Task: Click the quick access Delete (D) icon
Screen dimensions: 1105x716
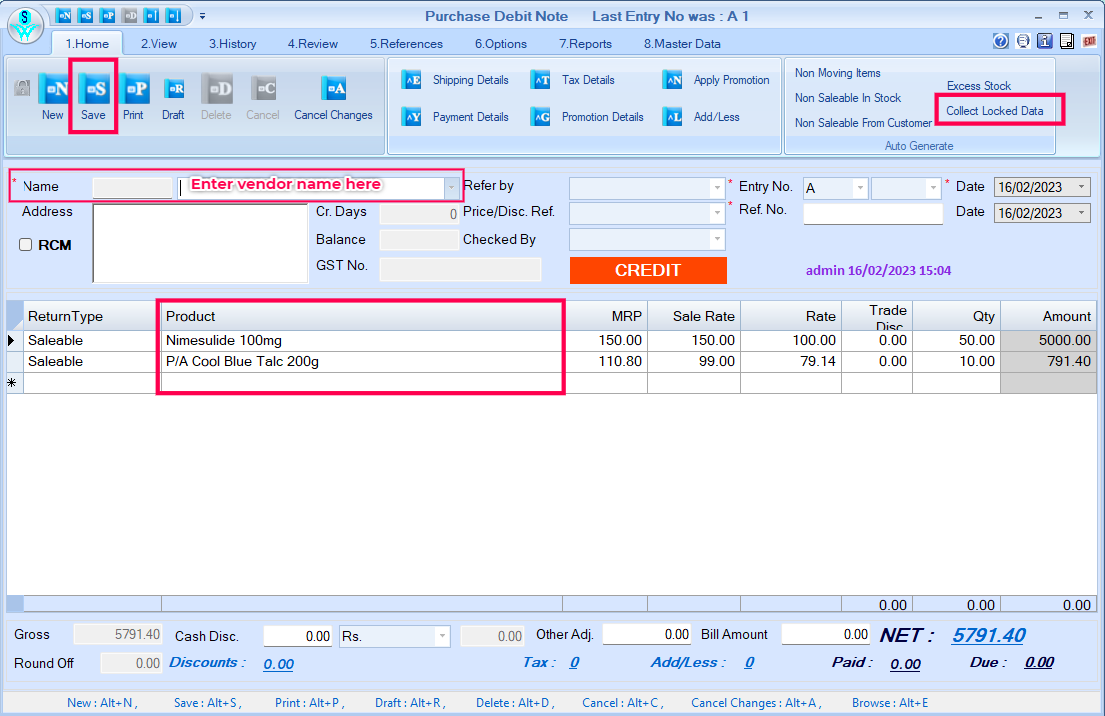Action: click(x=130, y=15)
